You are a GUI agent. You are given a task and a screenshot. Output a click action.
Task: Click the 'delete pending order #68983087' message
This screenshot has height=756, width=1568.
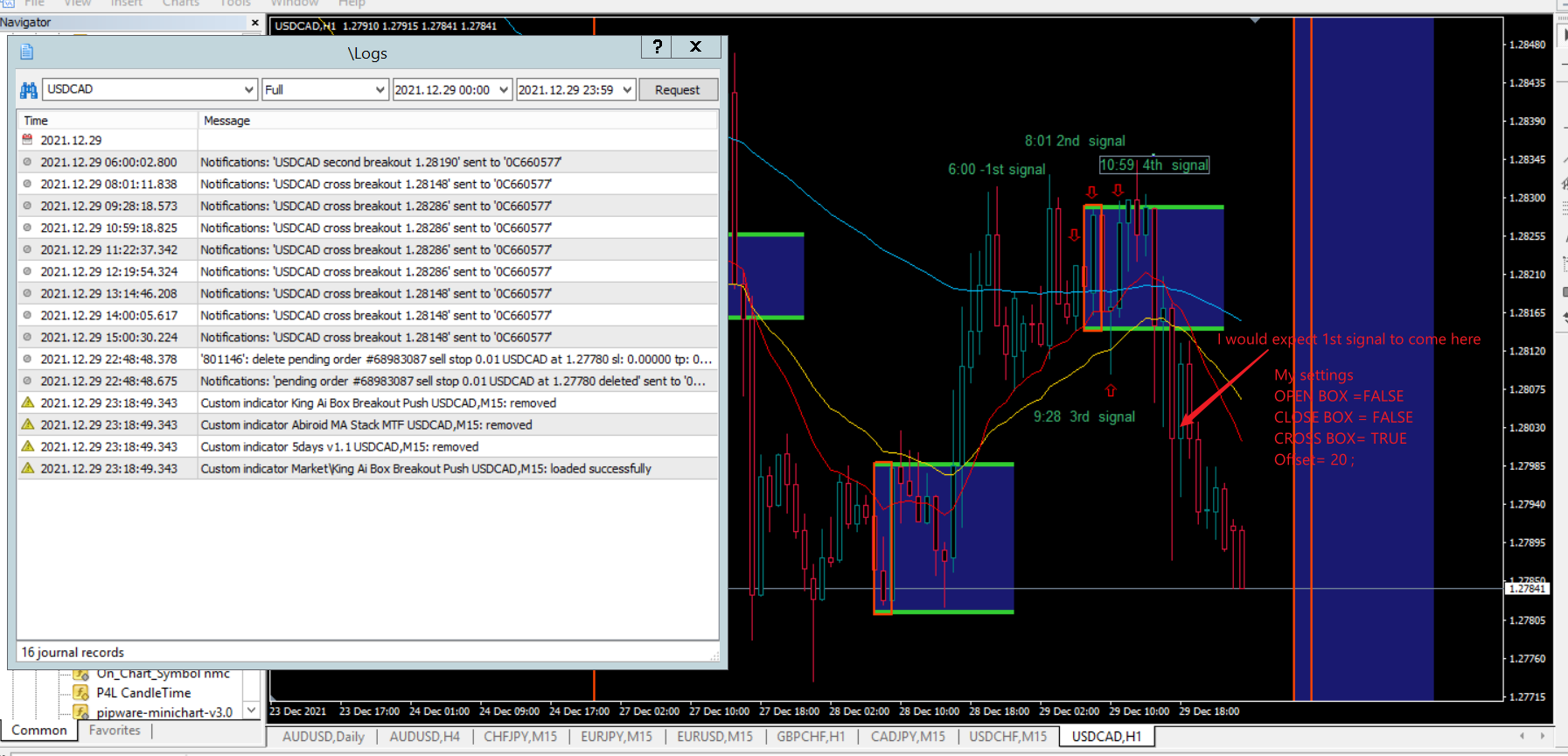point(456,359)
